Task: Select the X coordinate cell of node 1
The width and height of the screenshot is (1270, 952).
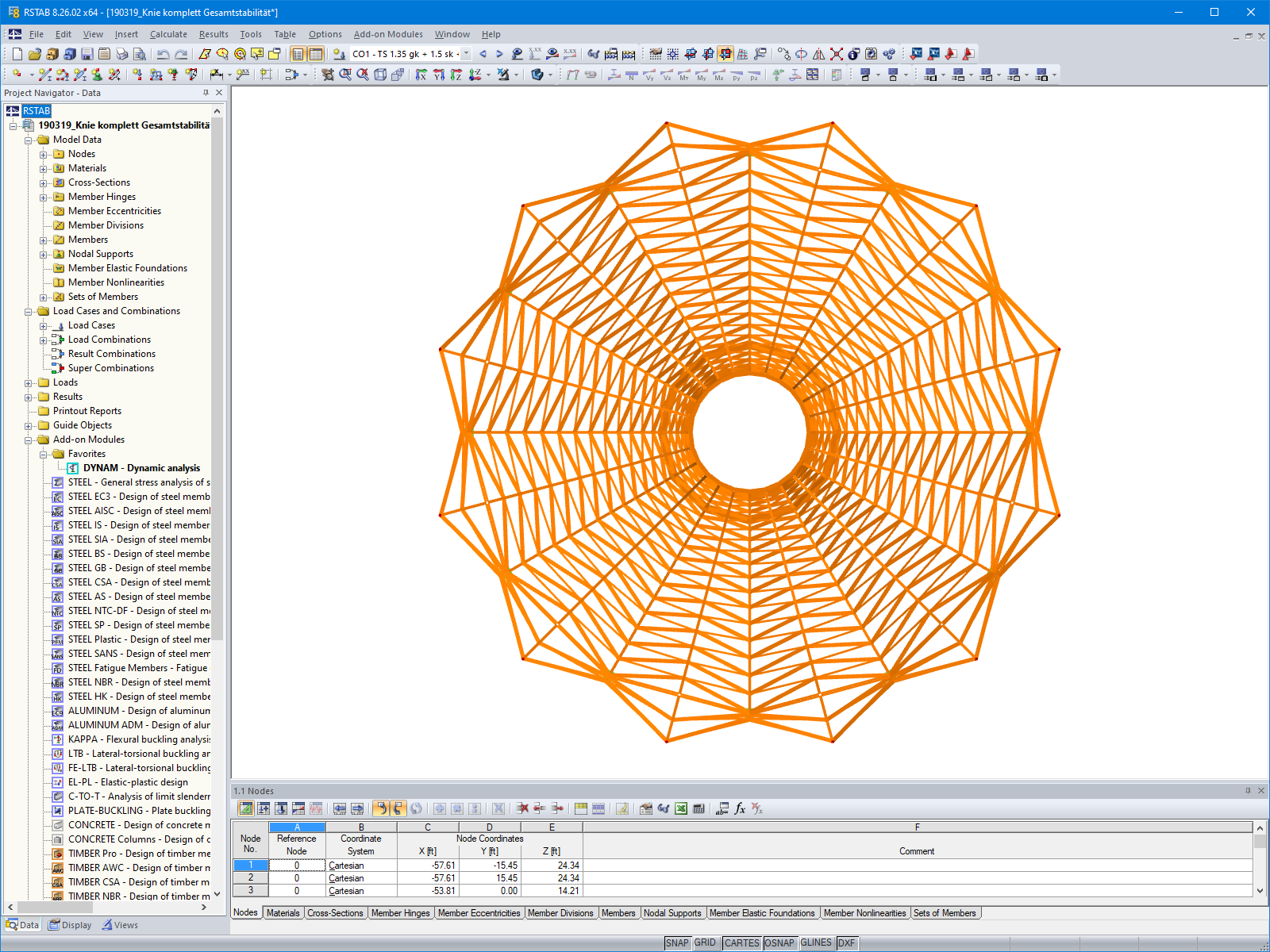Action: point(428,866)
